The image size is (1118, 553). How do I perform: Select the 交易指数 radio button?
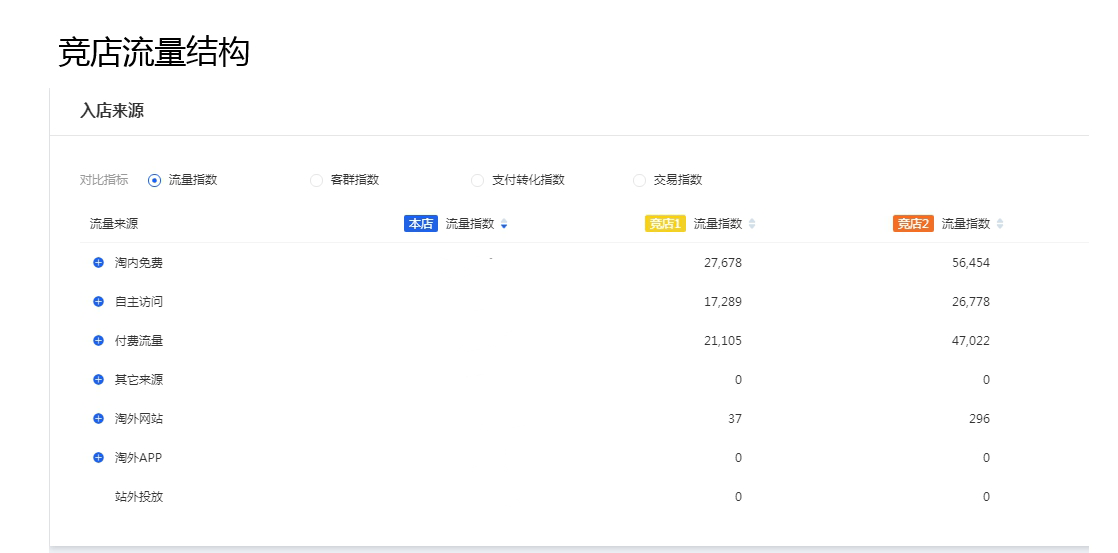[639, 181]
